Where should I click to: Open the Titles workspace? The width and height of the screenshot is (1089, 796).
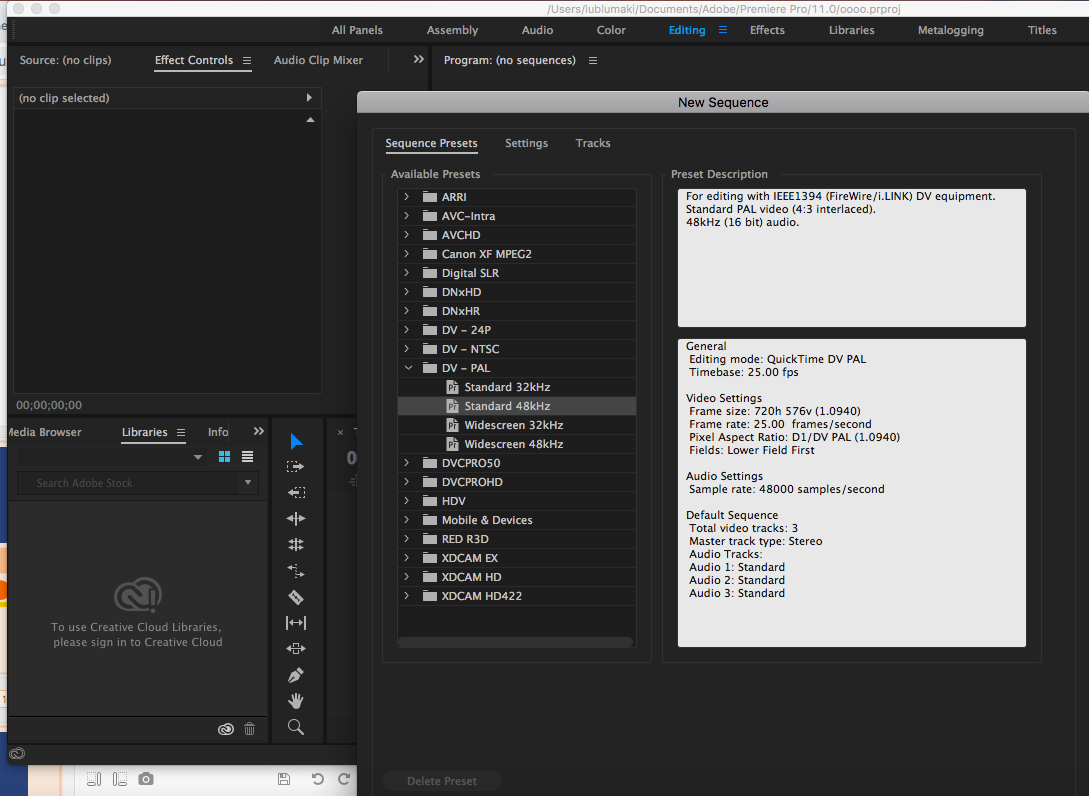coord(1042,30)
